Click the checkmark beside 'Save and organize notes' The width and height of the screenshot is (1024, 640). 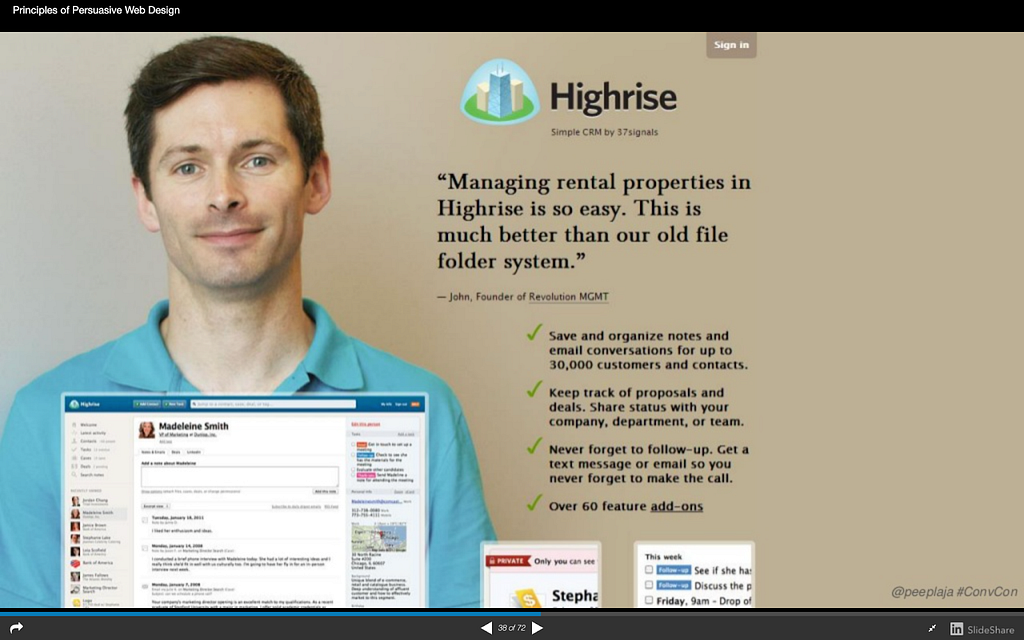point(535,332)
